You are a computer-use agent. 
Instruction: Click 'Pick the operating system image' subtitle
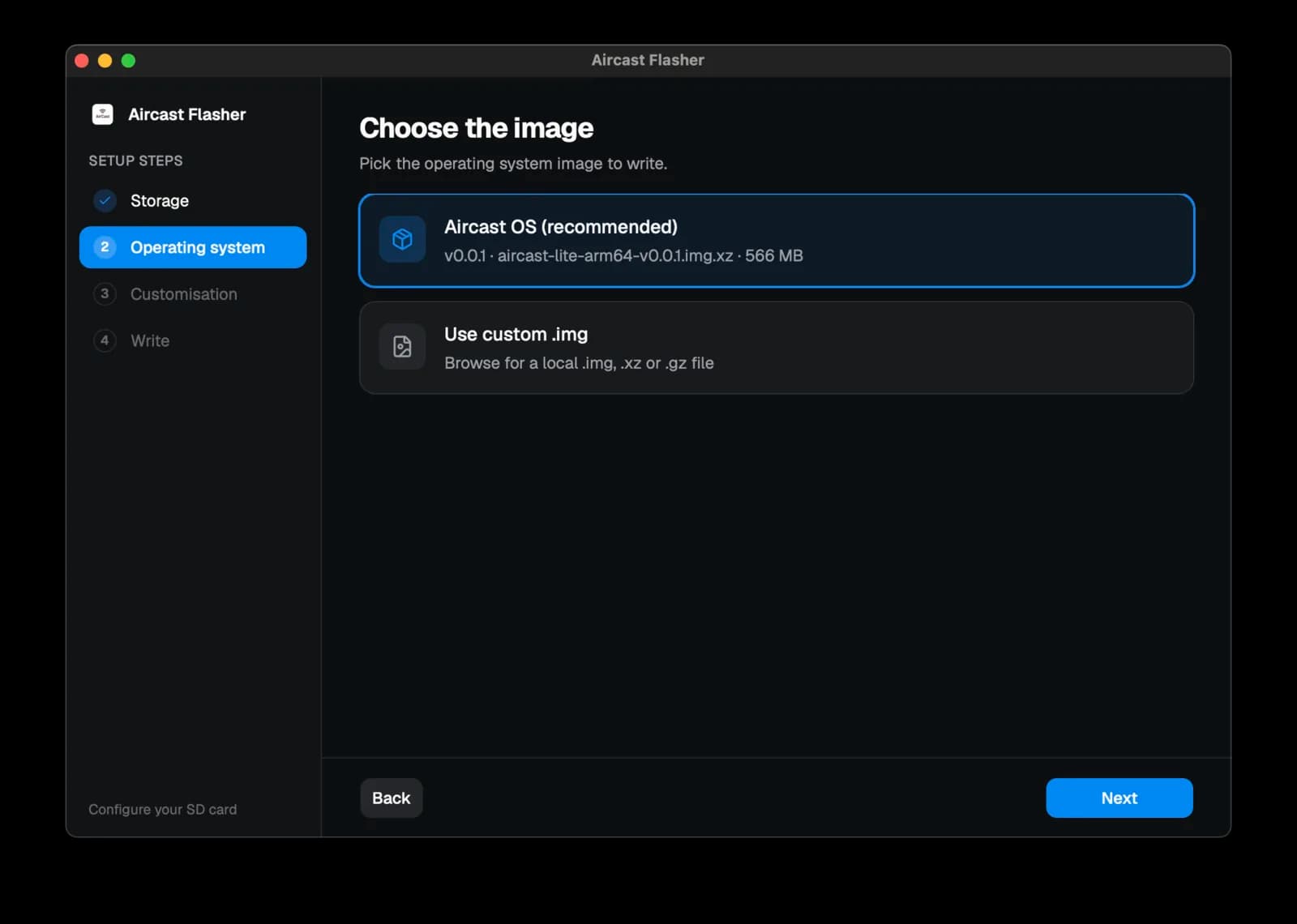[x=513, y=164]
